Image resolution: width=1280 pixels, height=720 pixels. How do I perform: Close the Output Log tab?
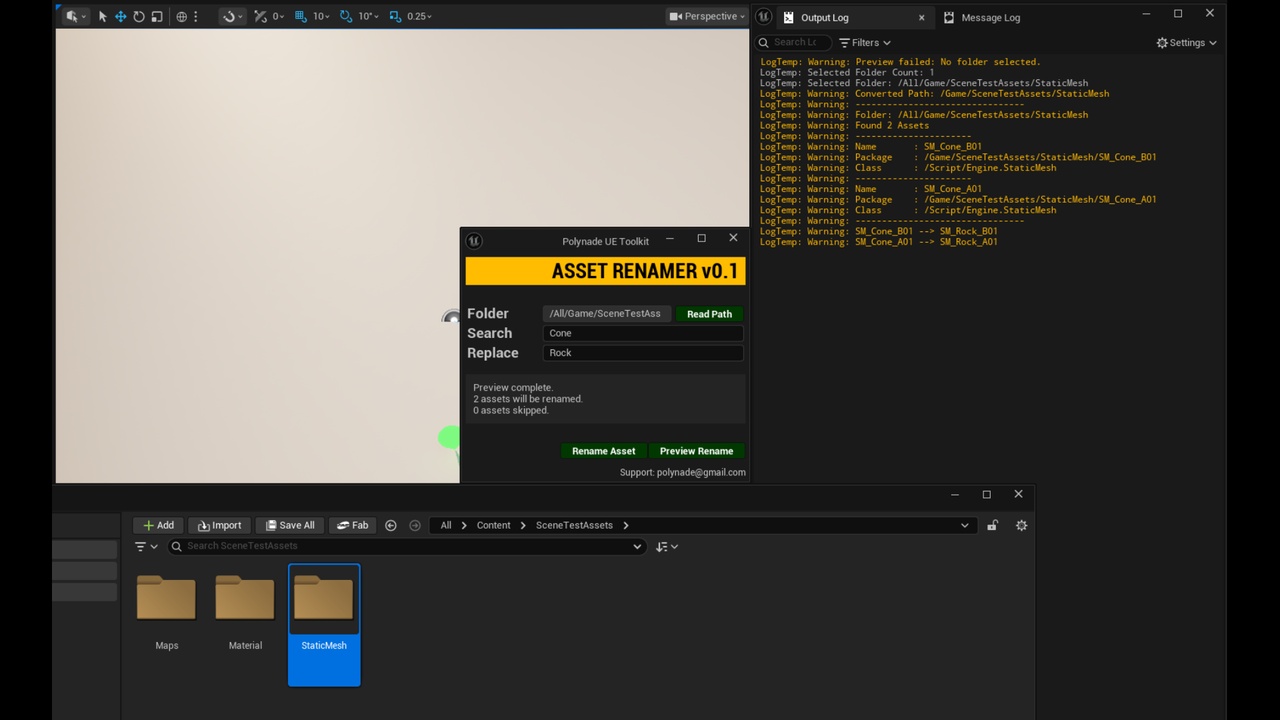point(921,17)
